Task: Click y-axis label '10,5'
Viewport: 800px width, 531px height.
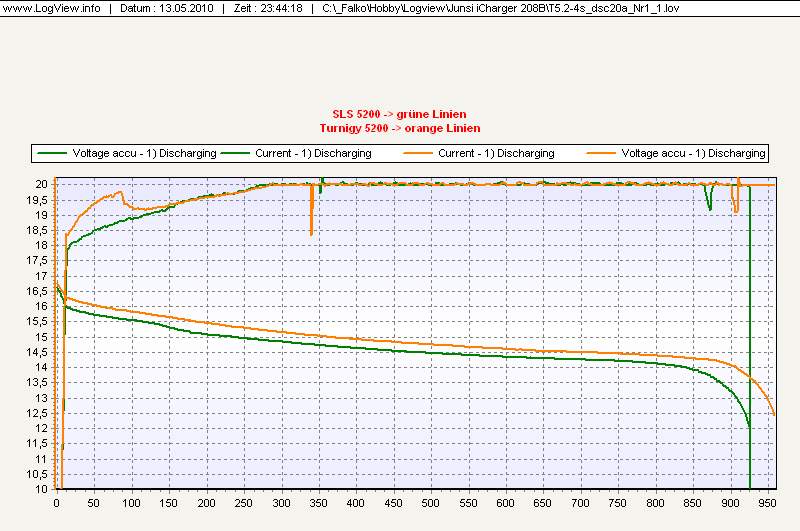Action: coord(37,474)
